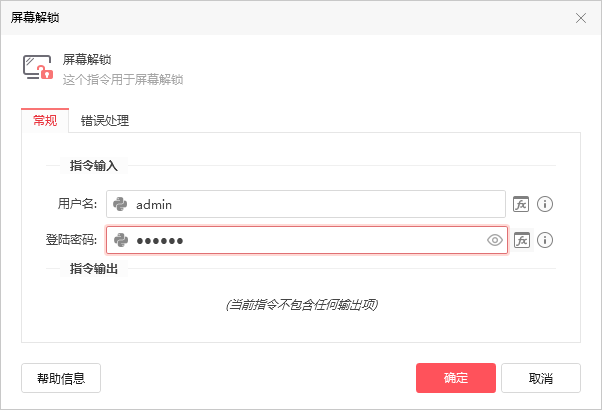Image resolution: width=602 pixels, height=410 pixels.
Task: Switch to the 常规 tab
Action: pos(45,121)
